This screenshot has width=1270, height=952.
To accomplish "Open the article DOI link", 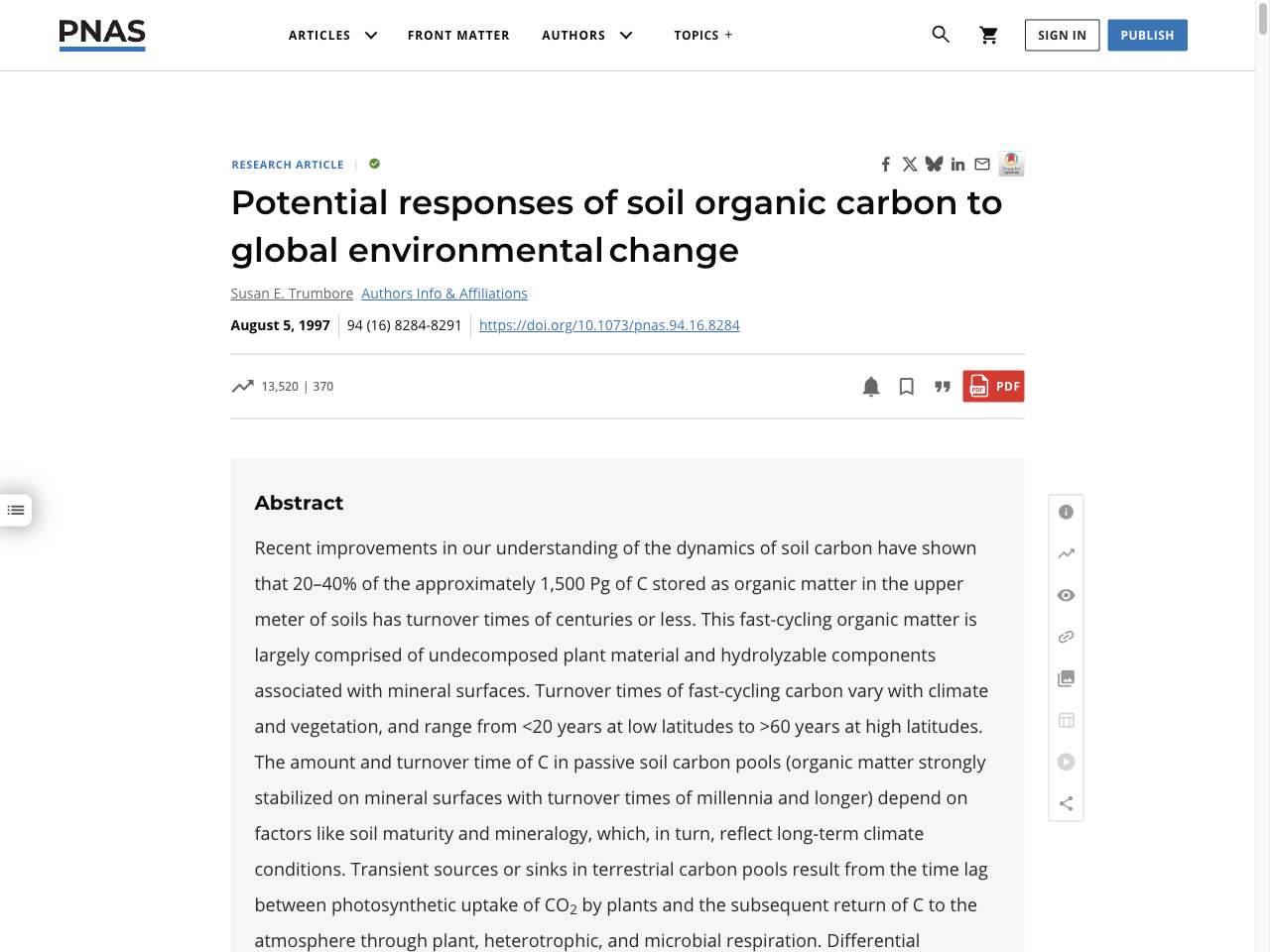I will click(608, 324).
